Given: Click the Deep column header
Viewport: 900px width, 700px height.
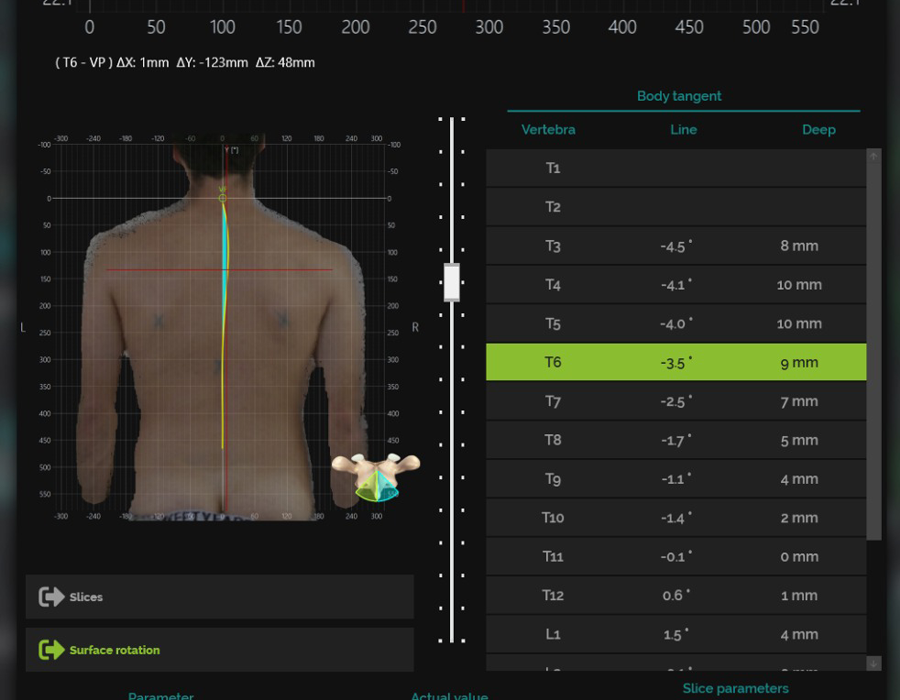Looking at the screenshot, I should point(818,129).
